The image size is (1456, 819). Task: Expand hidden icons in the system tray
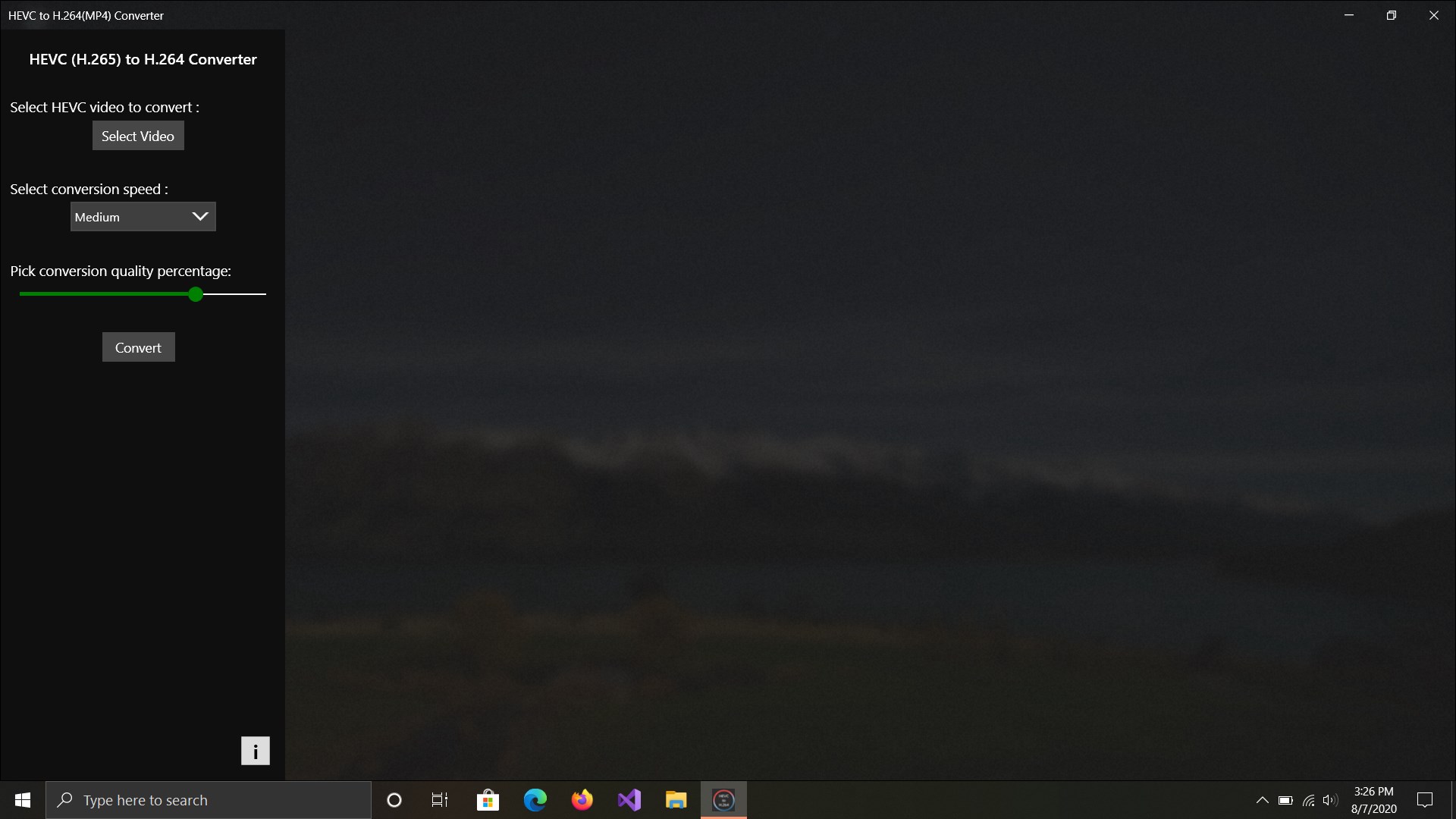[1263, 800]
